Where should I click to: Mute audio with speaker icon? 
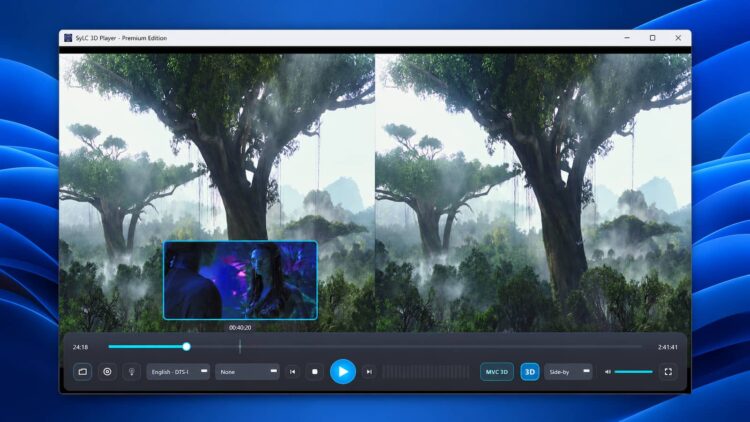pyautogui.click(x=607, y=372)
